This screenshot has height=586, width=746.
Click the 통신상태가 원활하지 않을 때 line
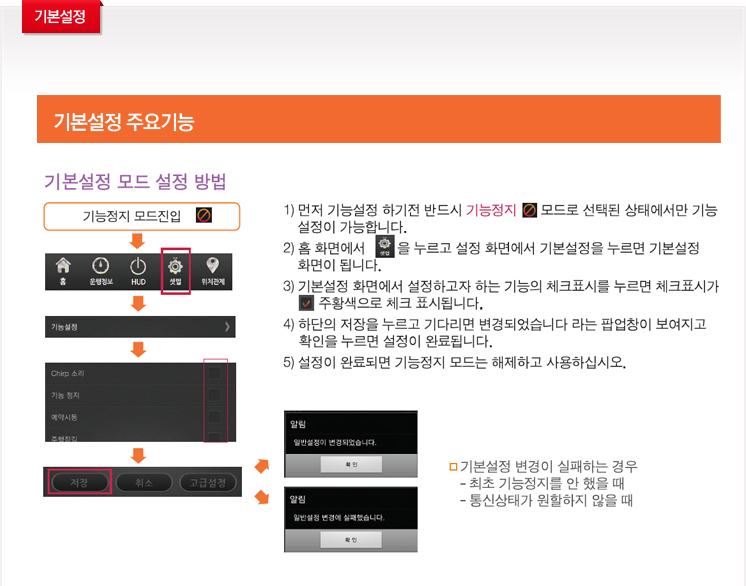(547, 500)
